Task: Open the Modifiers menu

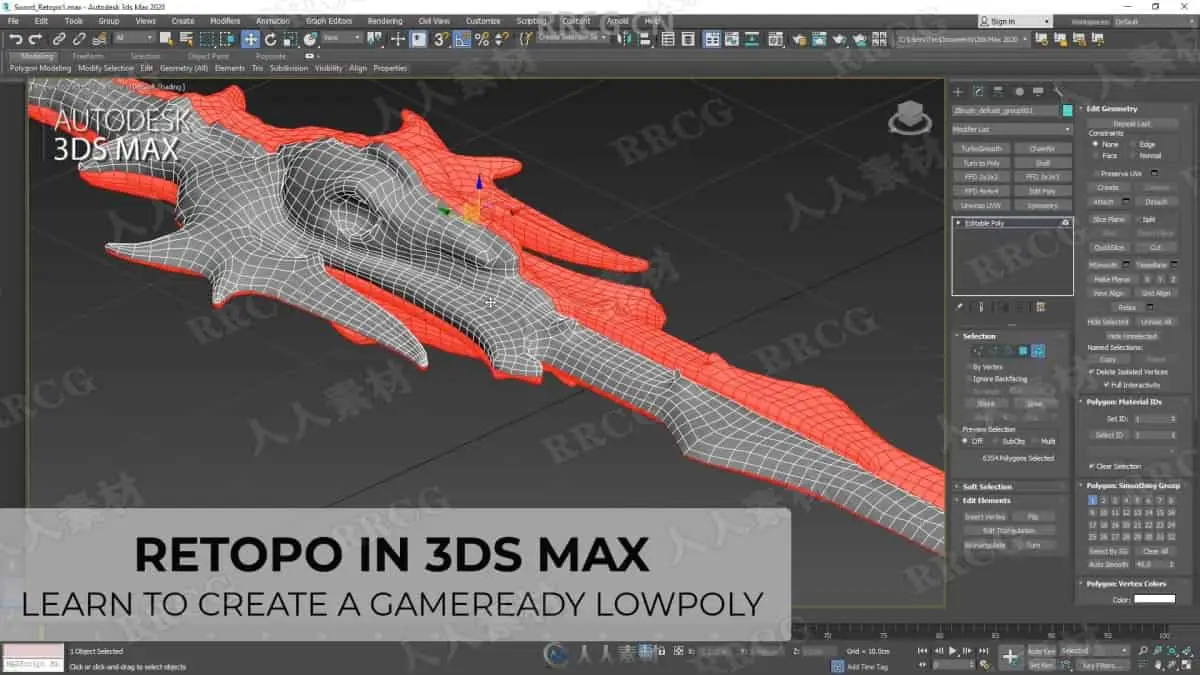Action: pos(225,21)
